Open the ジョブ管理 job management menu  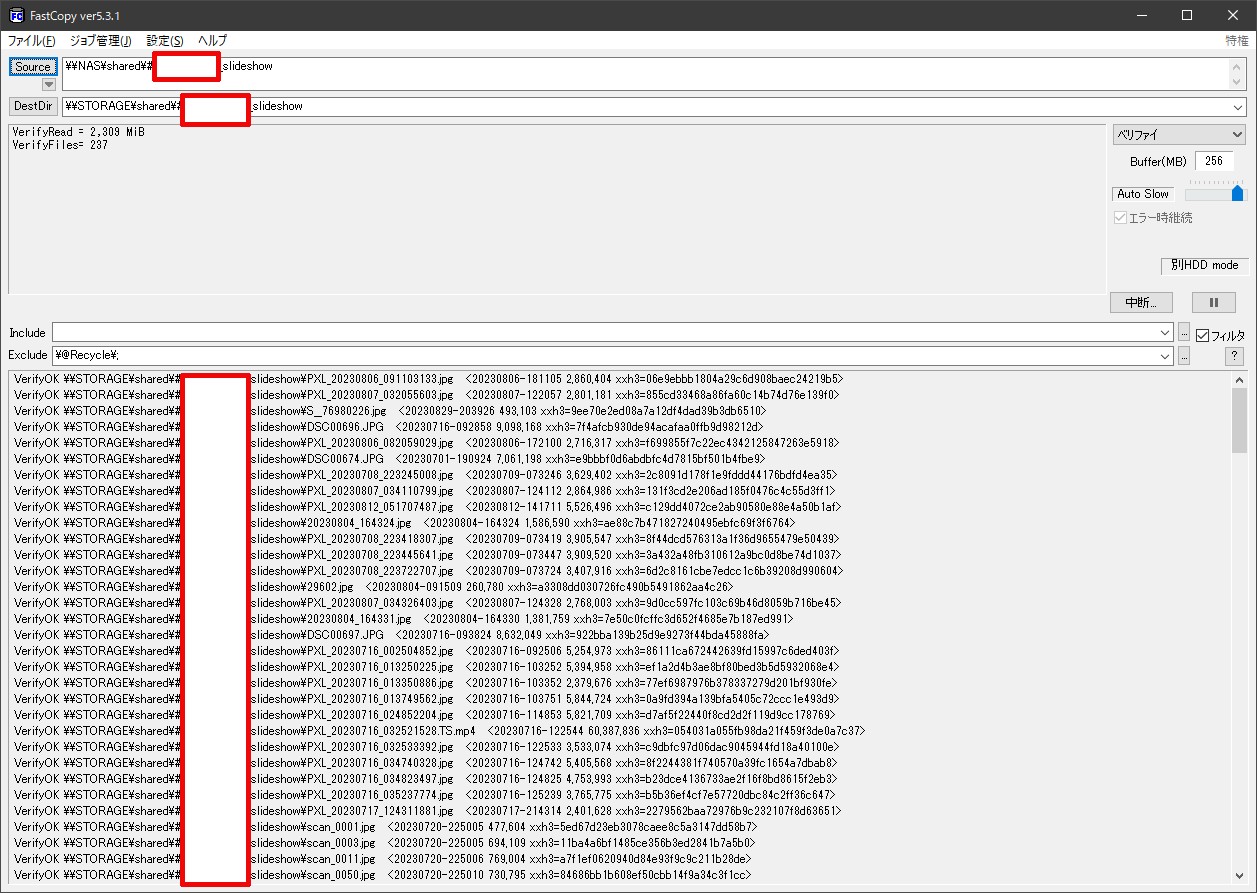[x=101, y=41]
